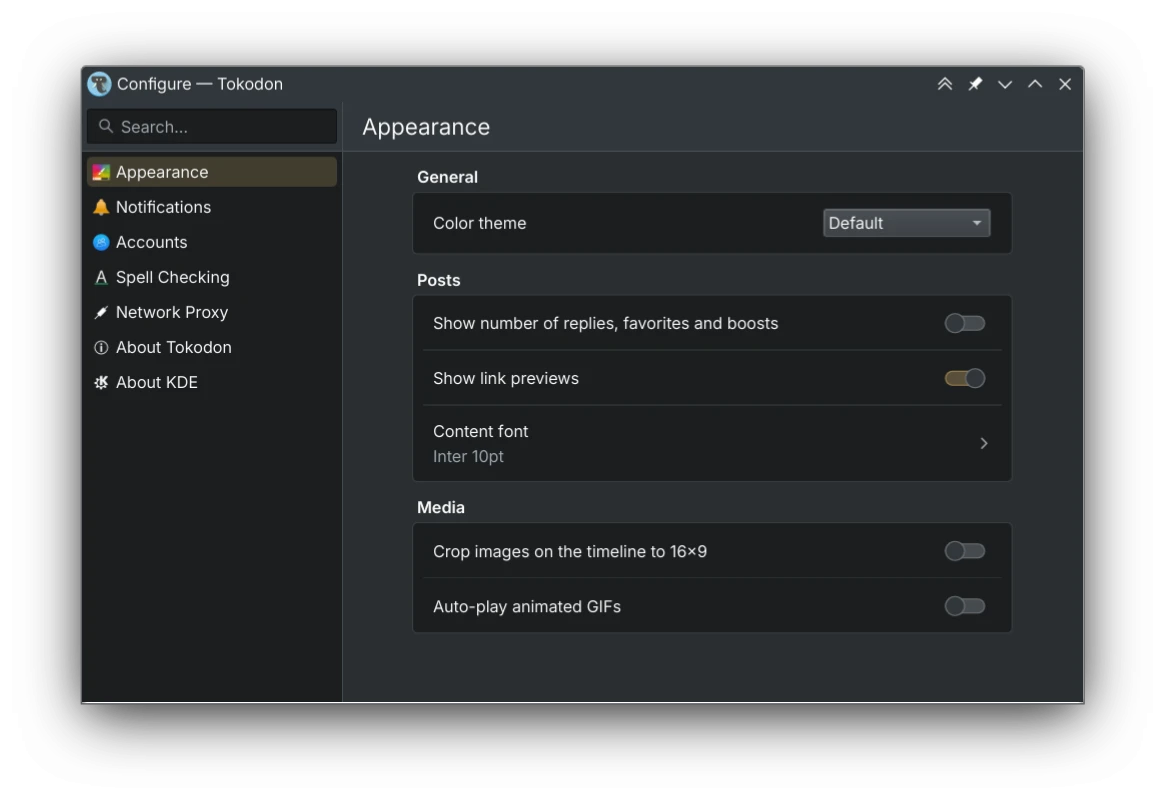The width and height of the screenshot is (1163, 798).
Task: Turn on Auto-play animated GIFs
Action: click(964, 606)
